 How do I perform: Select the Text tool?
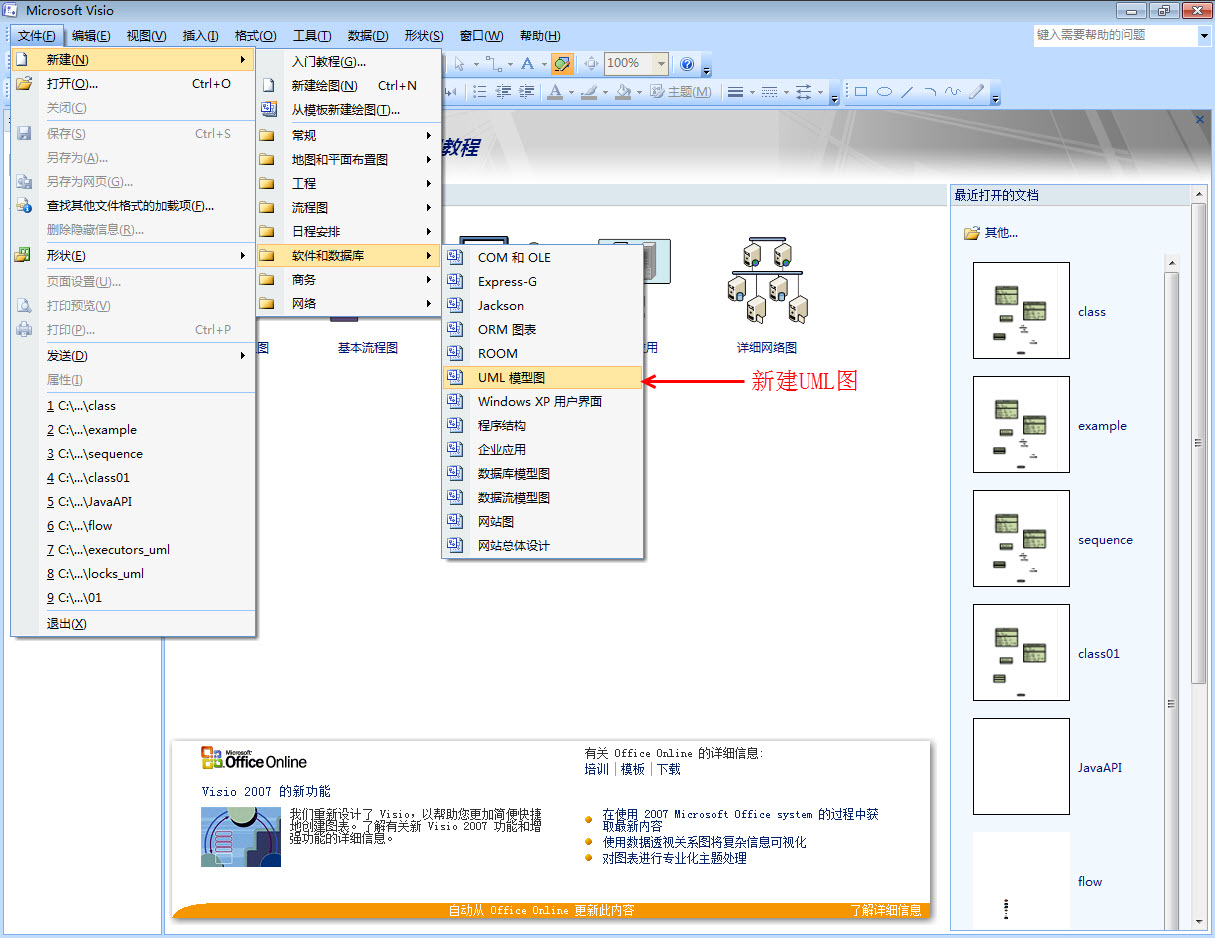pyautogui.click(x=527, y=63)
